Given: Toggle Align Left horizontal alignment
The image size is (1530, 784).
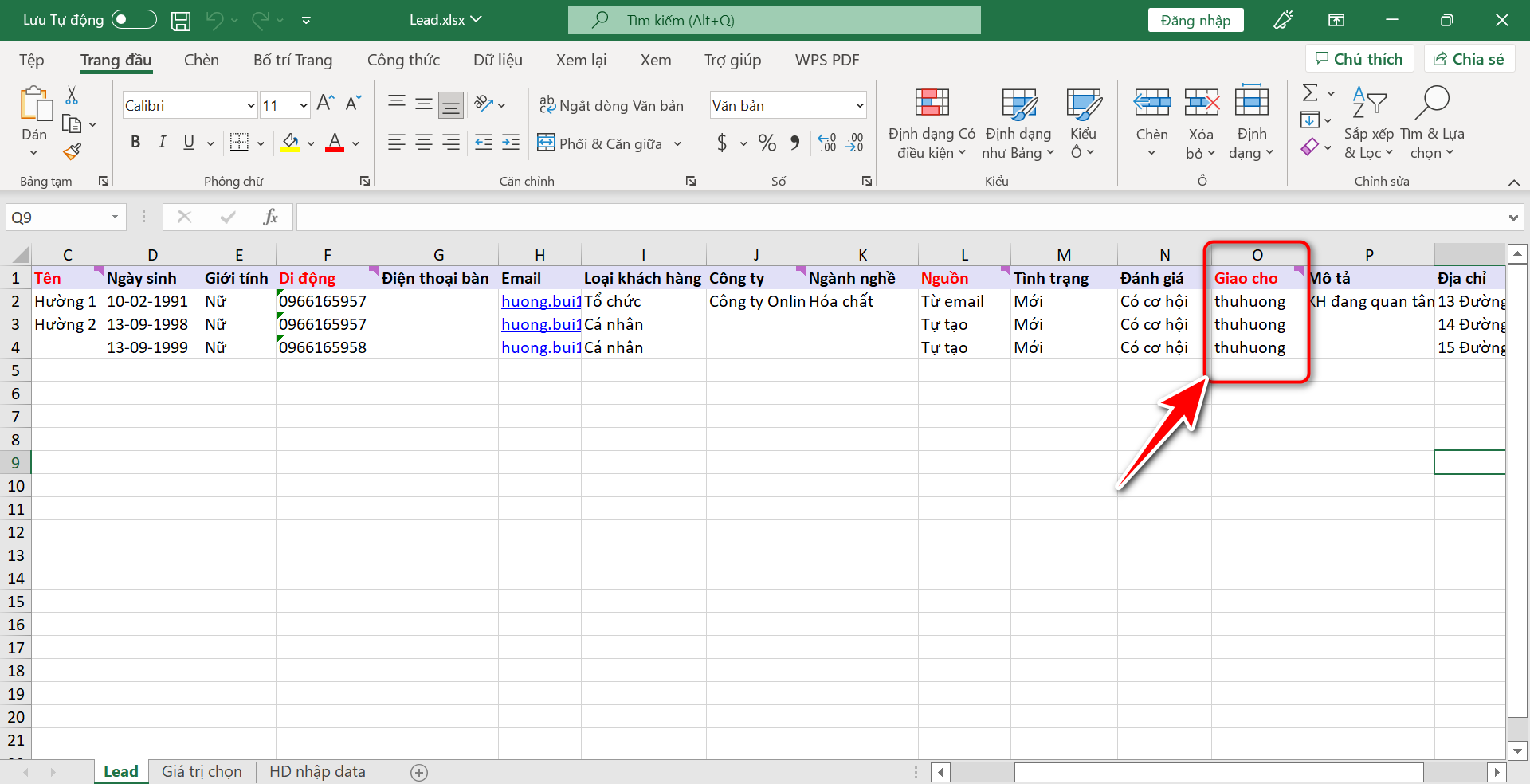Looking at the screenshot, I should [396, 143].
